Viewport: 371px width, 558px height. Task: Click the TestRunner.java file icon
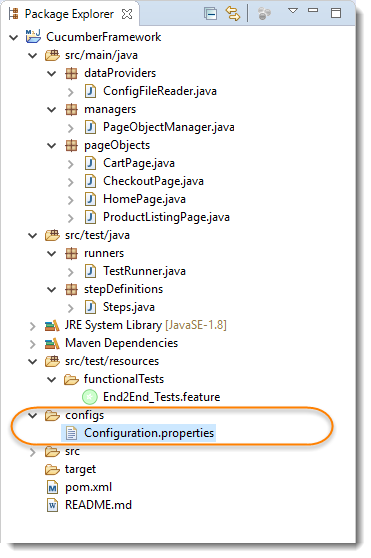(90, 271)
